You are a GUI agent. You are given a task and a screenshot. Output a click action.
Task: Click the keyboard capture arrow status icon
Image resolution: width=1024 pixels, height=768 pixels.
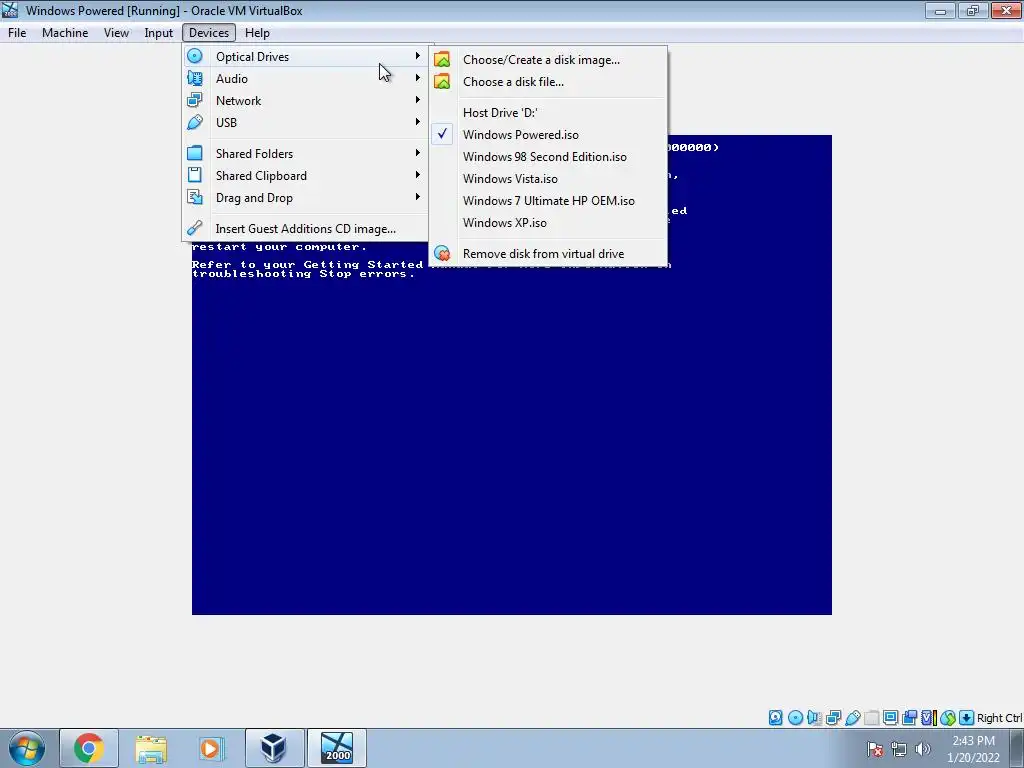pyautogui.click(x=967, y=718)
